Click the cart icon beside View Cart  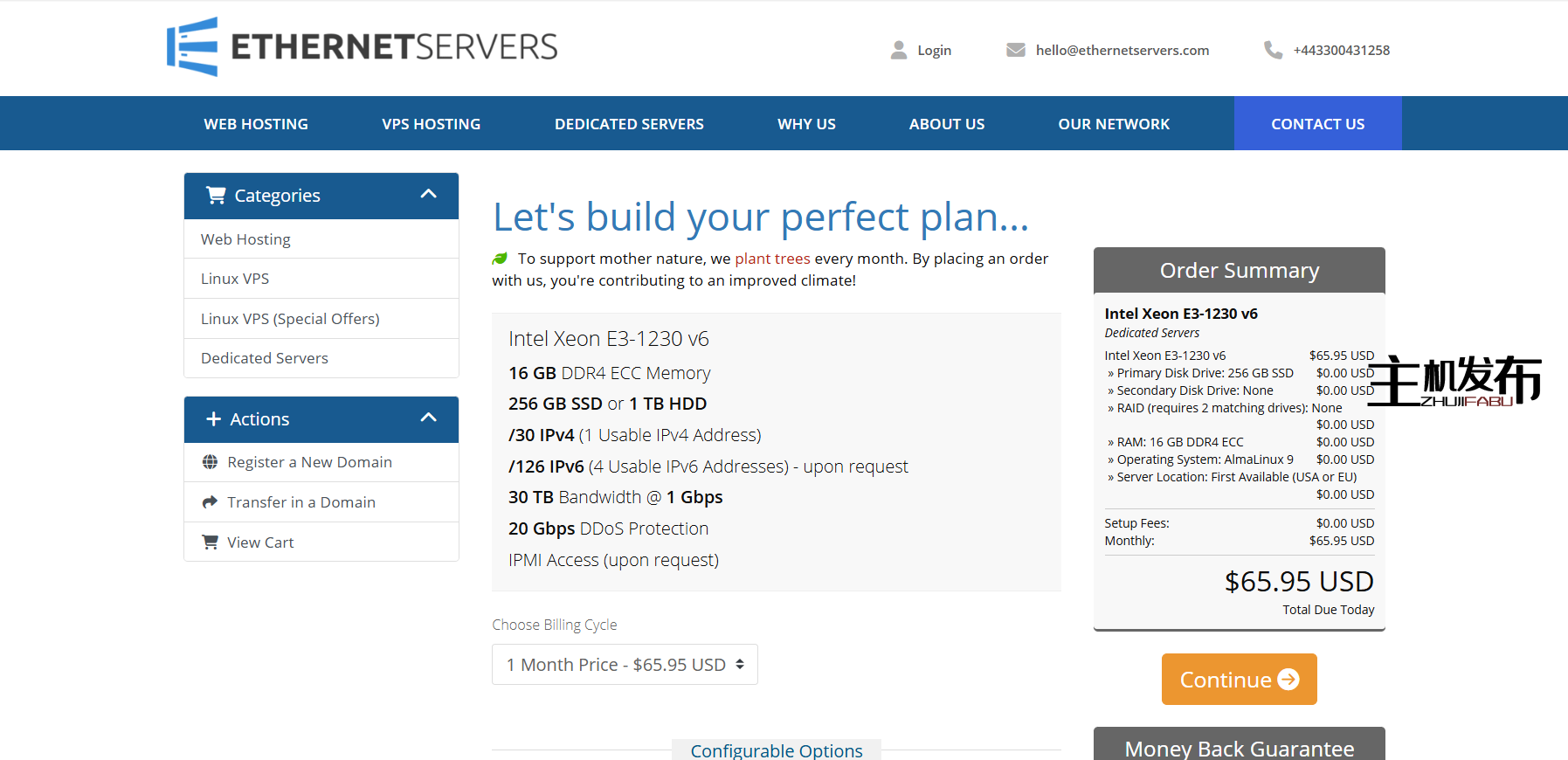coord(210,542)
